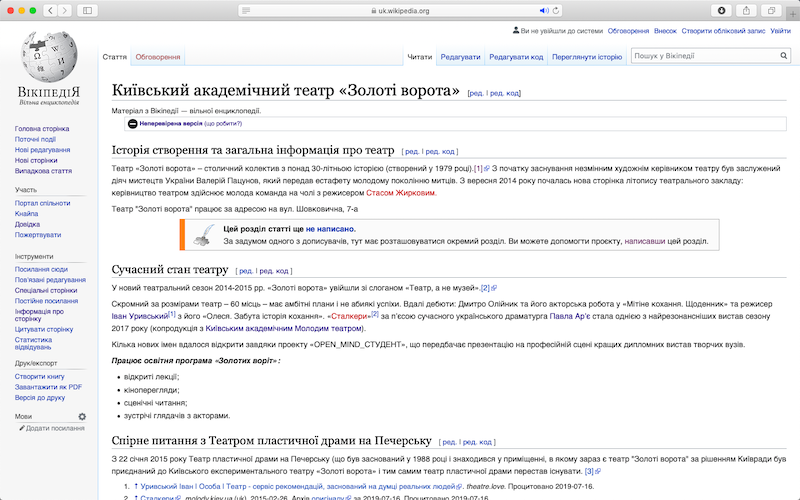
Task: Reload the page with the refresh icon
Action: pos(556,10)
